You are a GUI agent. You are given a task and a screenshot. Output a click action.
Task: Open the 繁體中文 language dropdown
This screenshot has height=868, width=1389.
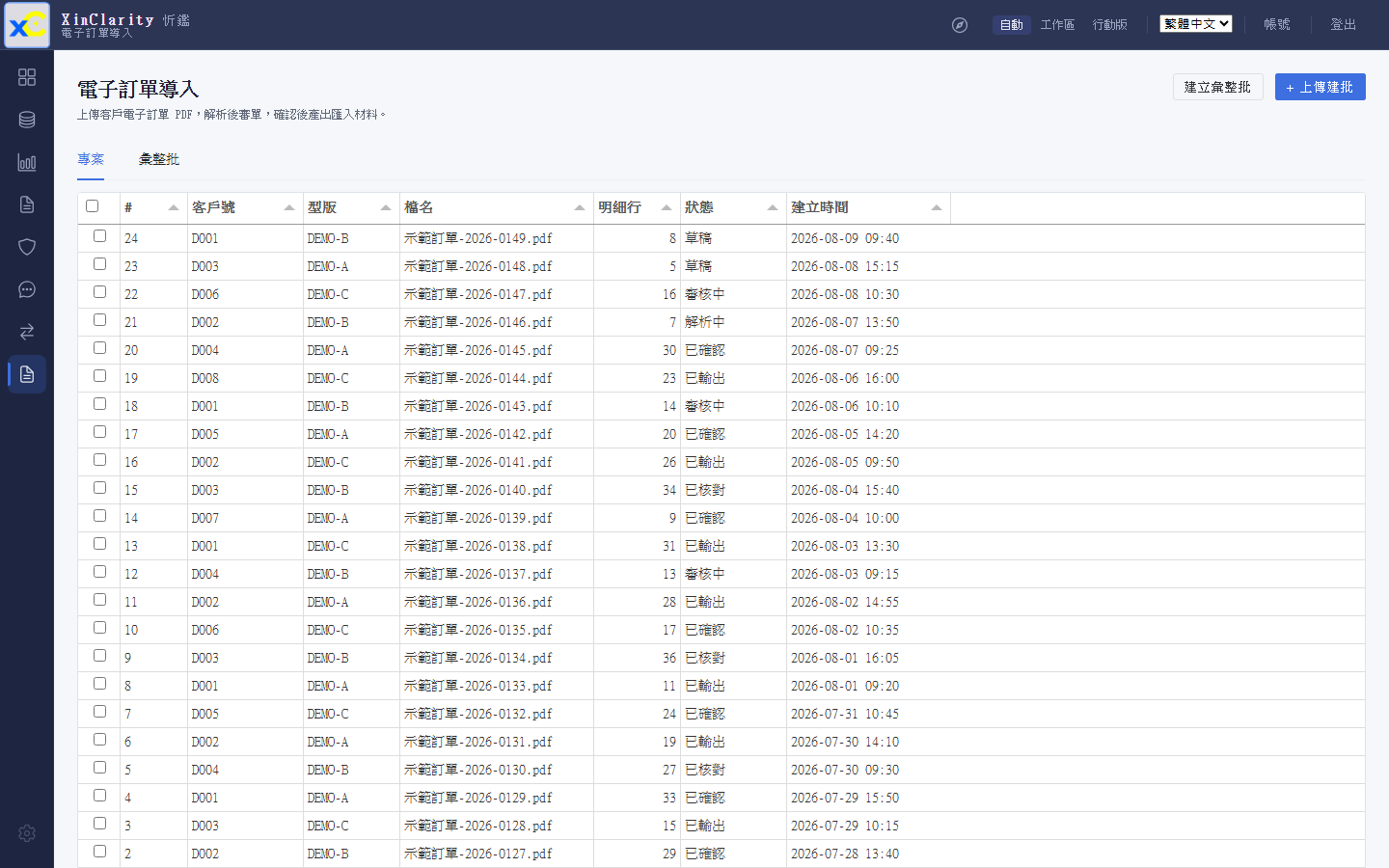[x=1196, y=24]
